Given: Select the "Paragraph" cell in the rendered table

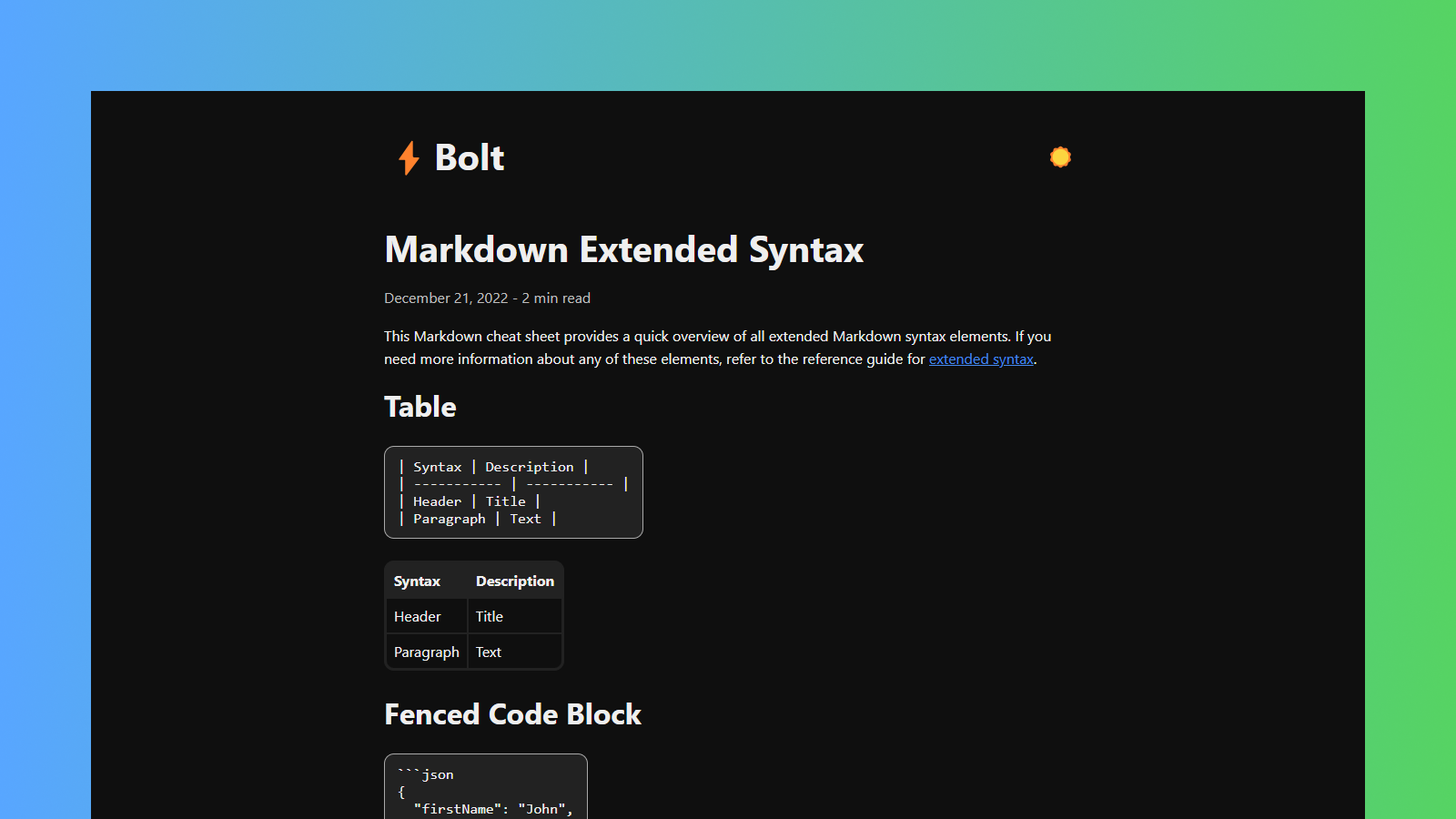Looking at the screenshot, I should point(427,652).
